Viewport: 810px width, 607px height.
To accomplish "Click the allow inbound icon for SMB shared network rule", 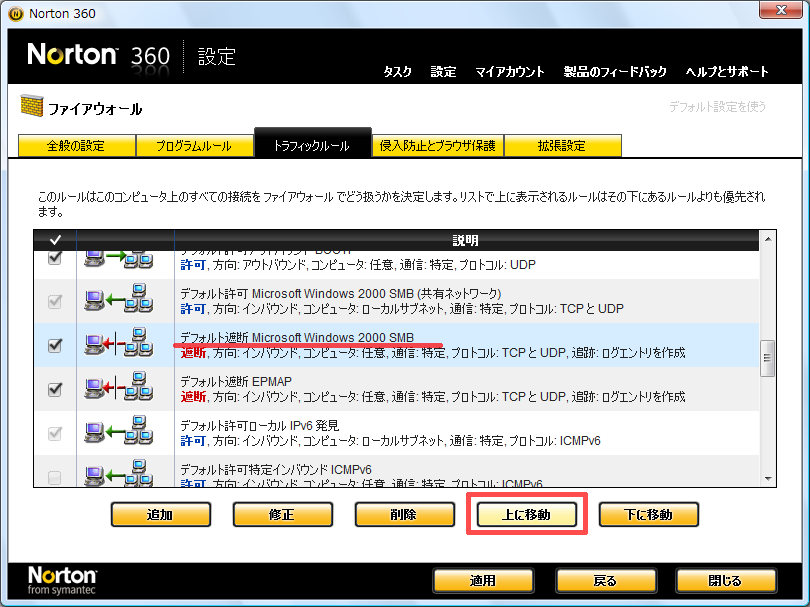I will click(x=118, y=301).
